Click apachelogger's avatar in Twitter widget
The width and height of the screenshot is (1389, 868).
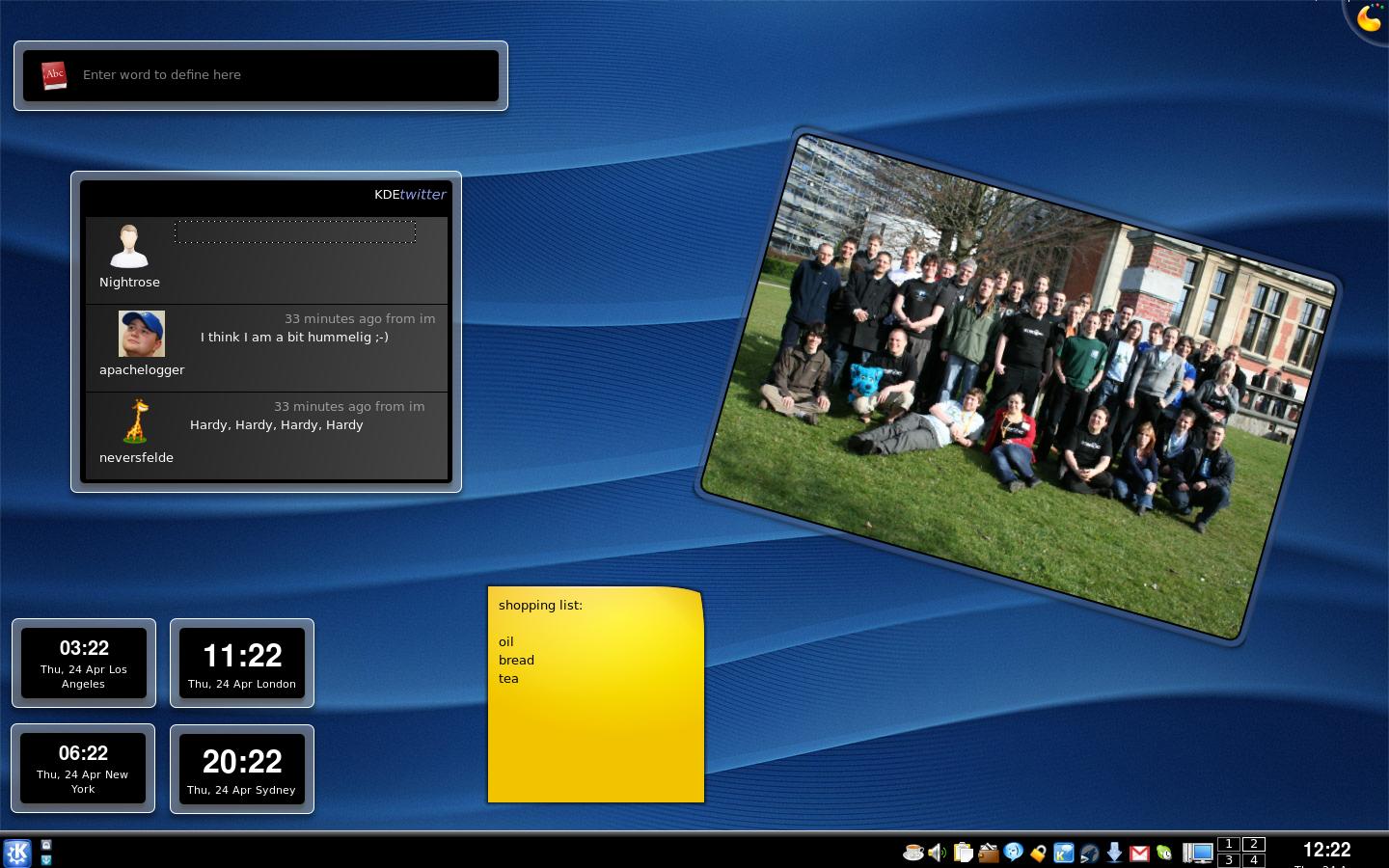[x=142, y=334]
